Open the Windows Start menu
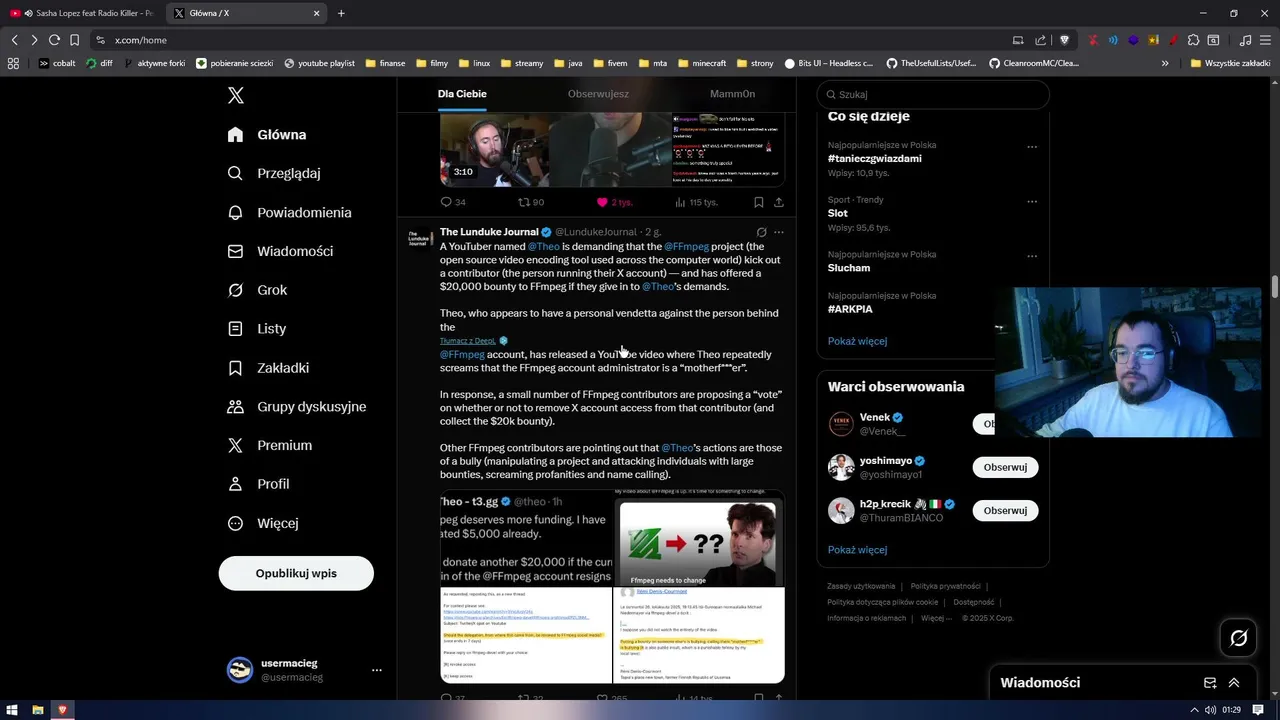The width and height of the screenshot is (1280, 720). 12,710
